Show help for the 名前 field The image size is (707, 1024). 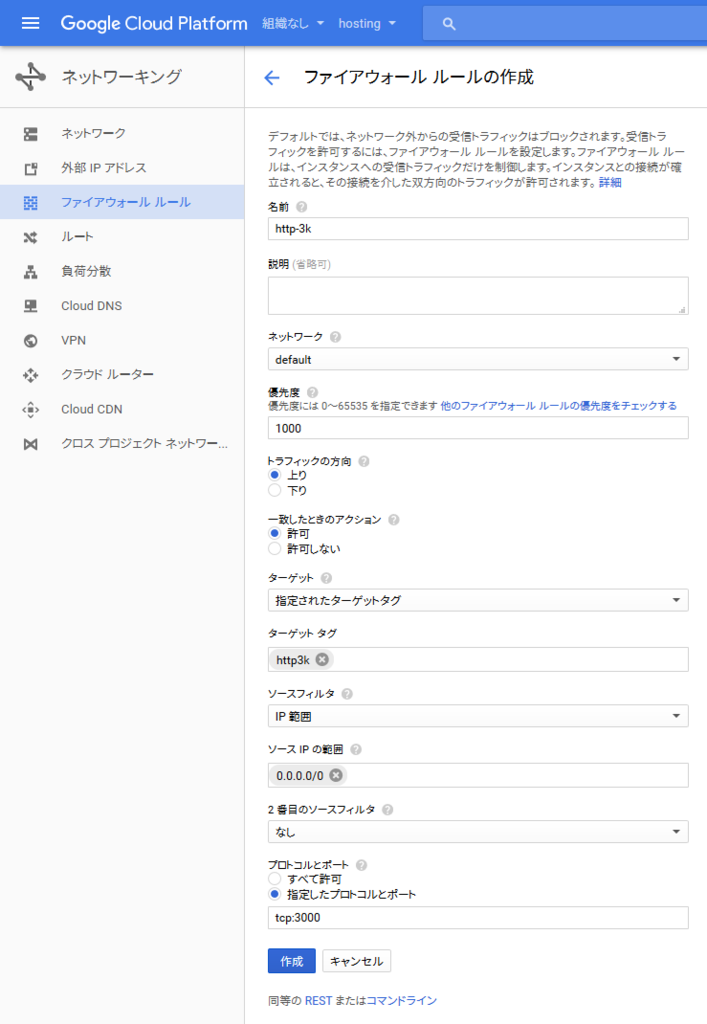click(302, 207)
